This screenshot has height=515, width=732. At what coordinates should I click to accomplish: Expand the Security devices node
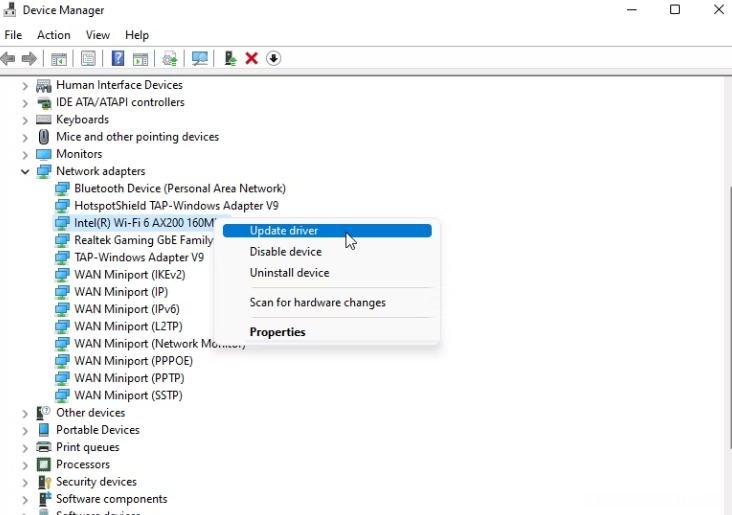(x=25, y=482)
